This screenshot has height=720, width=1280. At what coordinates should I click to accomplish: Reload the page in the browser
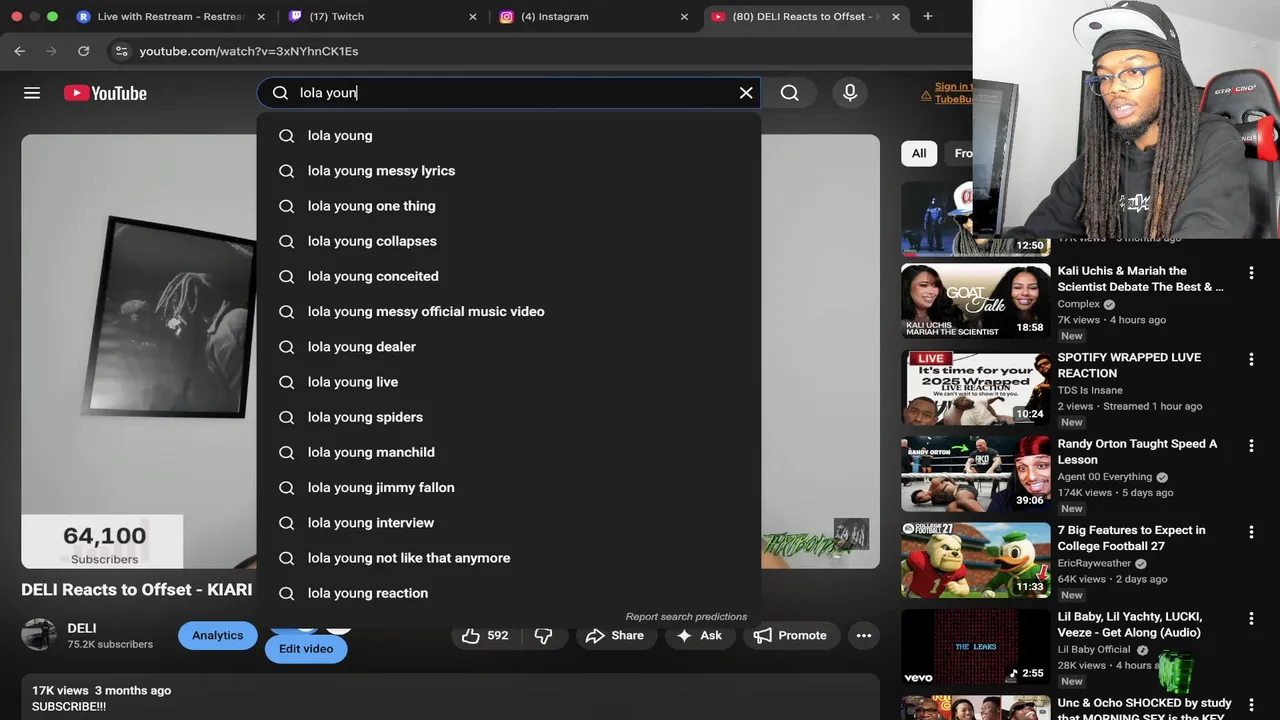coord(84,51)
